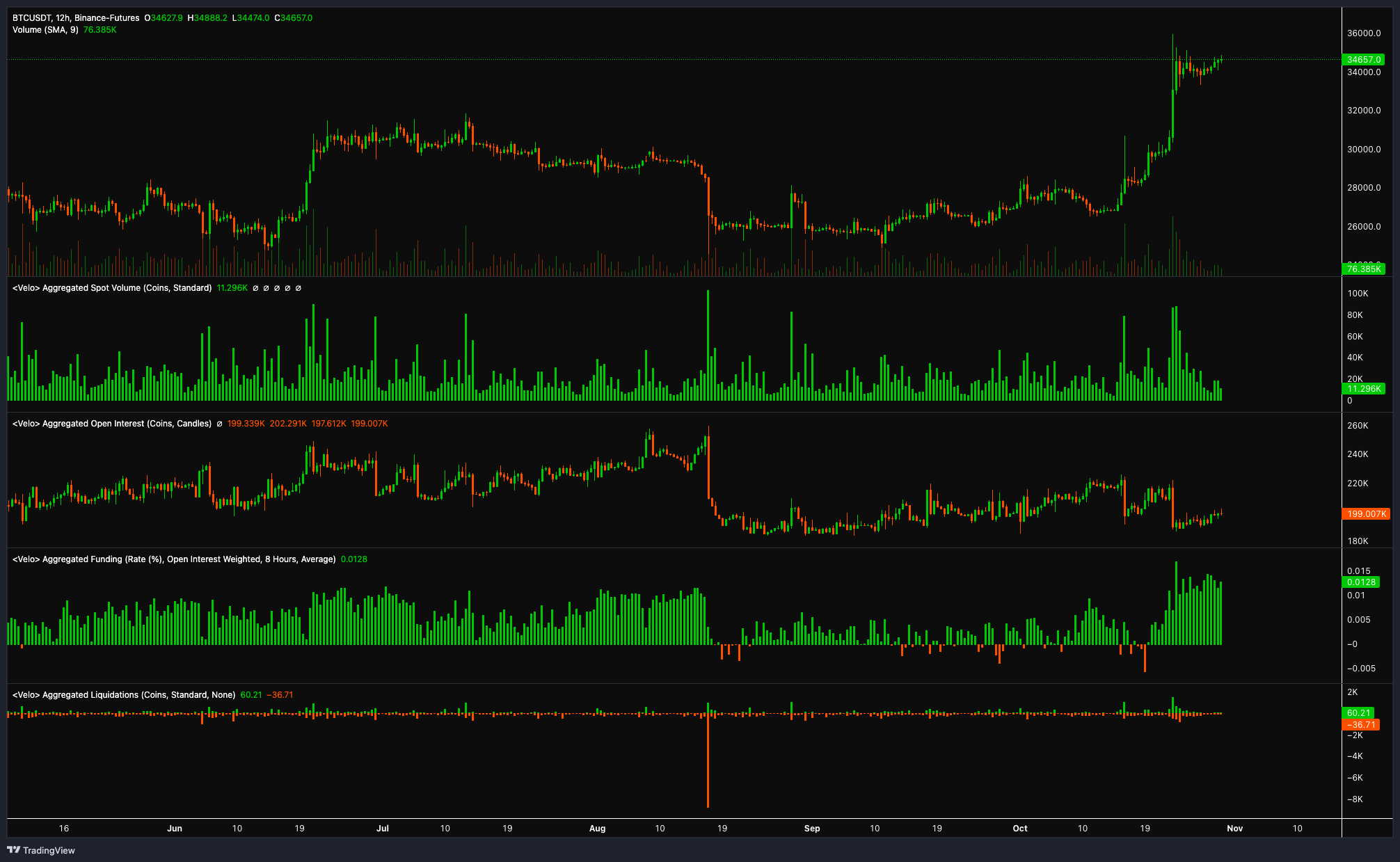Click the green 34657.0 current price label
1400x862 pixels.
coord(1363,60)
